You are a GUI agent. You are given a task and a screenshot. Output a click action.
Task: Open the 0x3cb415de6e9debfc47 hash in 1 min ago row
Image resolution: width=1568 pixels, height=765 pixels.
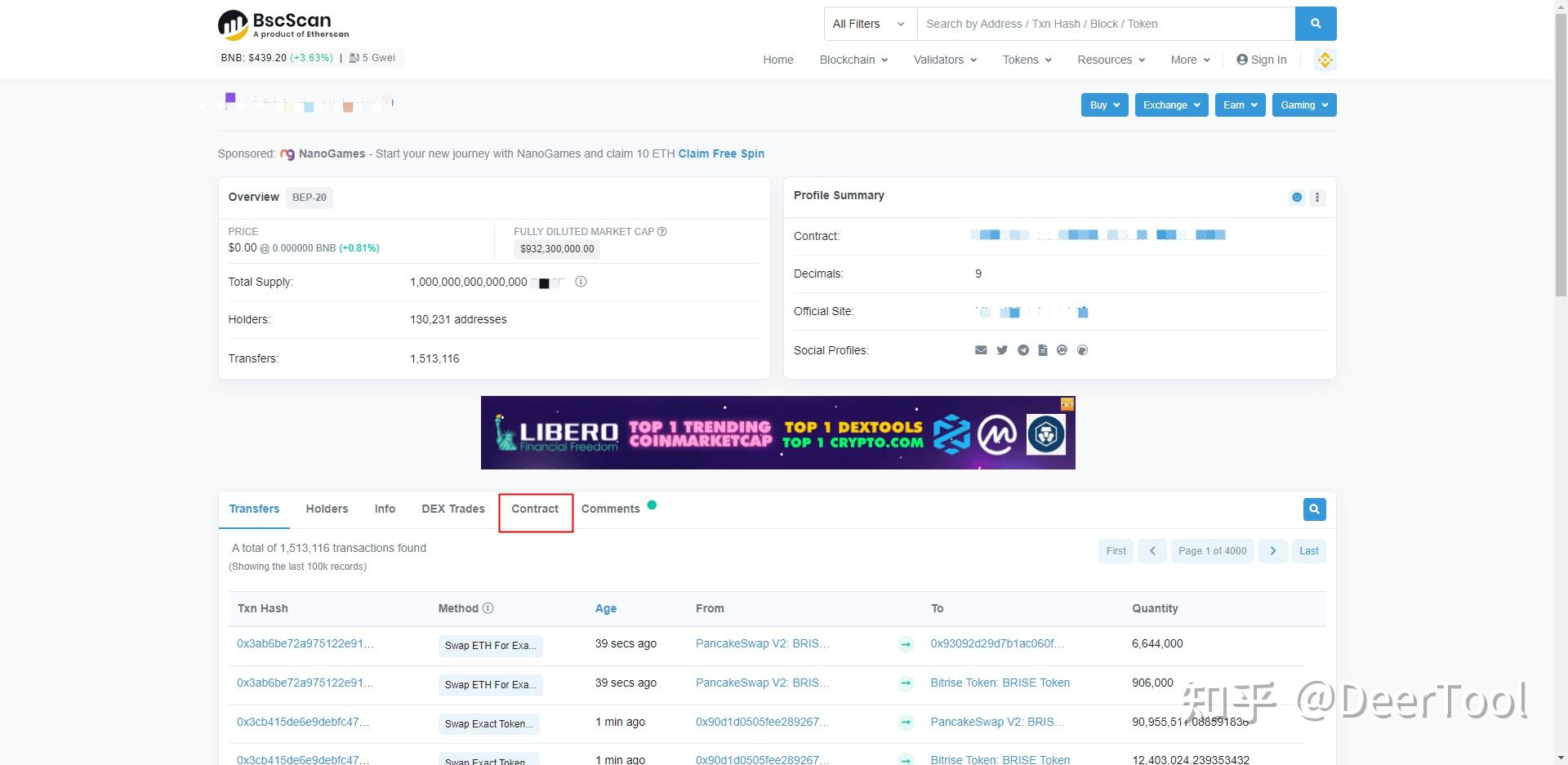pos(303,722)
